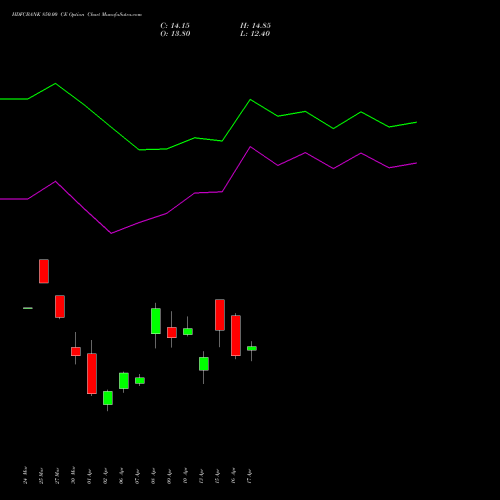
Task: Click the red candle above 09 Apr
Action: [x=172, y=332]
